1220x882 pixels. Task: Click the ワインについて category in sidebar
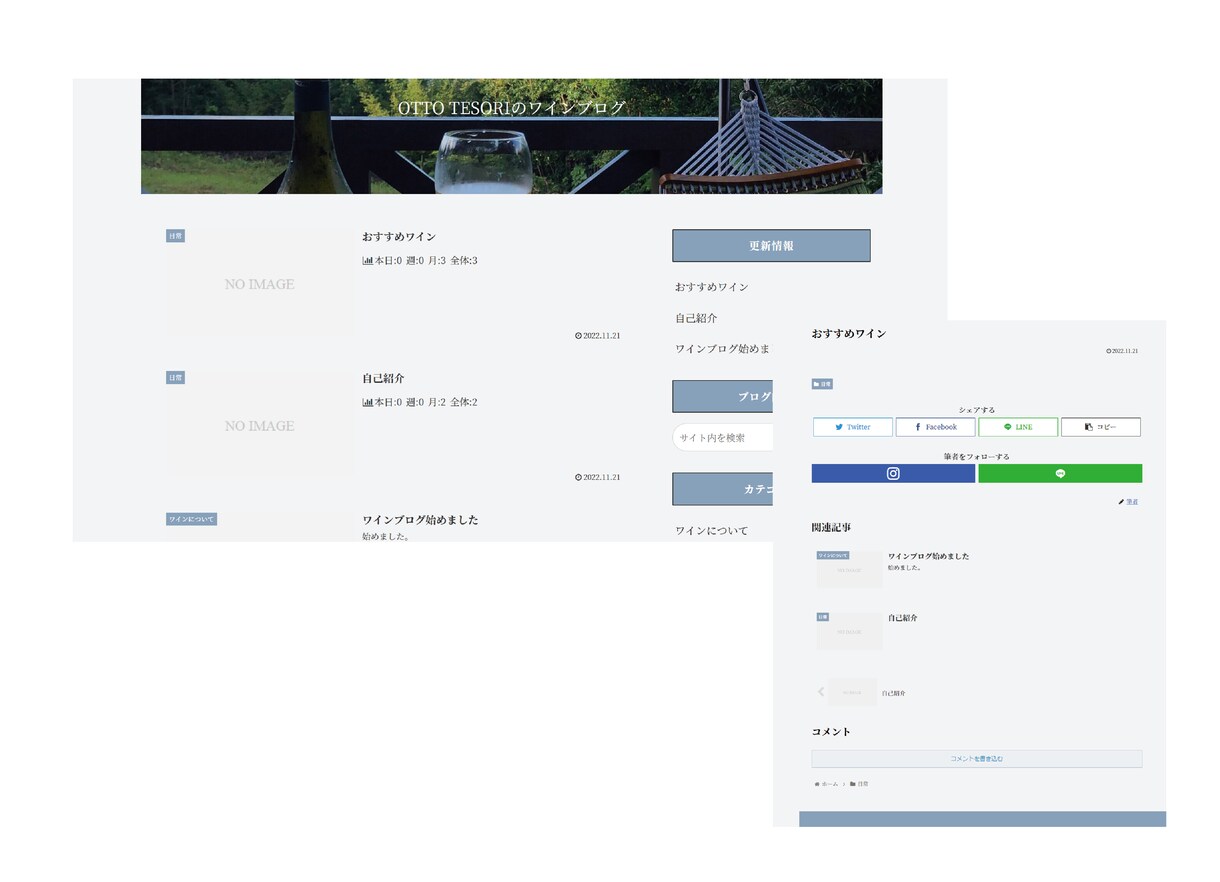click(x=711, y=531)
